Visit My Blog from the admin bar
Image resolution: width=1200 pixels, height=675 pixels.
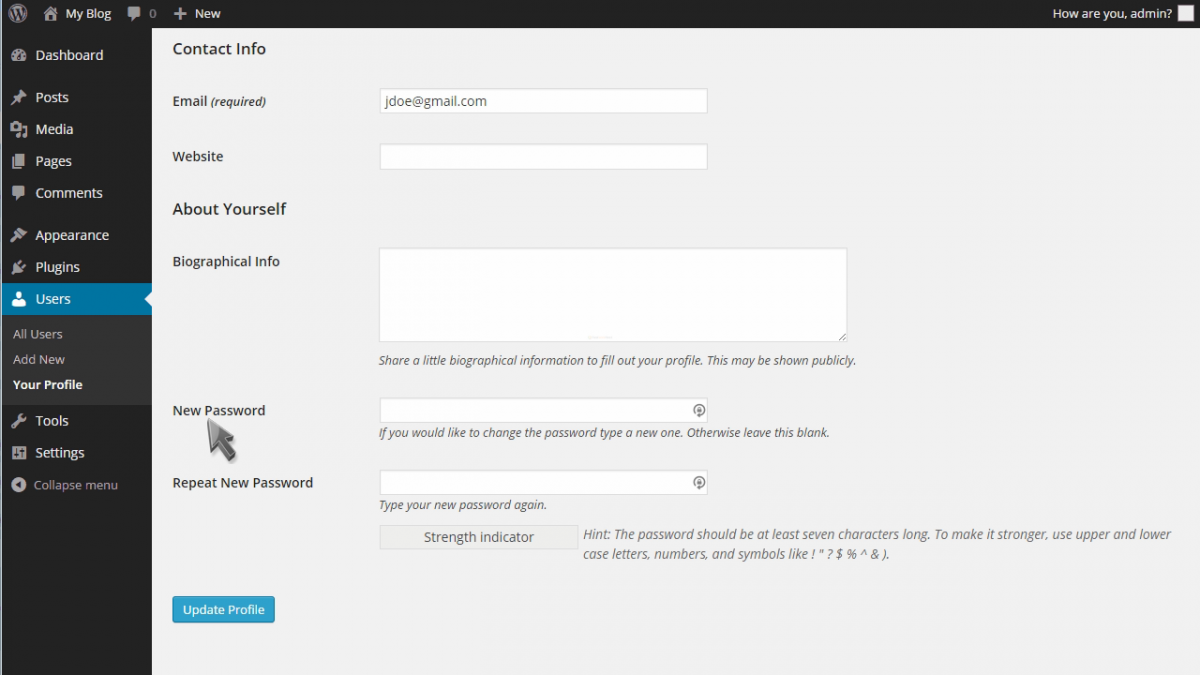pos(75,13)
